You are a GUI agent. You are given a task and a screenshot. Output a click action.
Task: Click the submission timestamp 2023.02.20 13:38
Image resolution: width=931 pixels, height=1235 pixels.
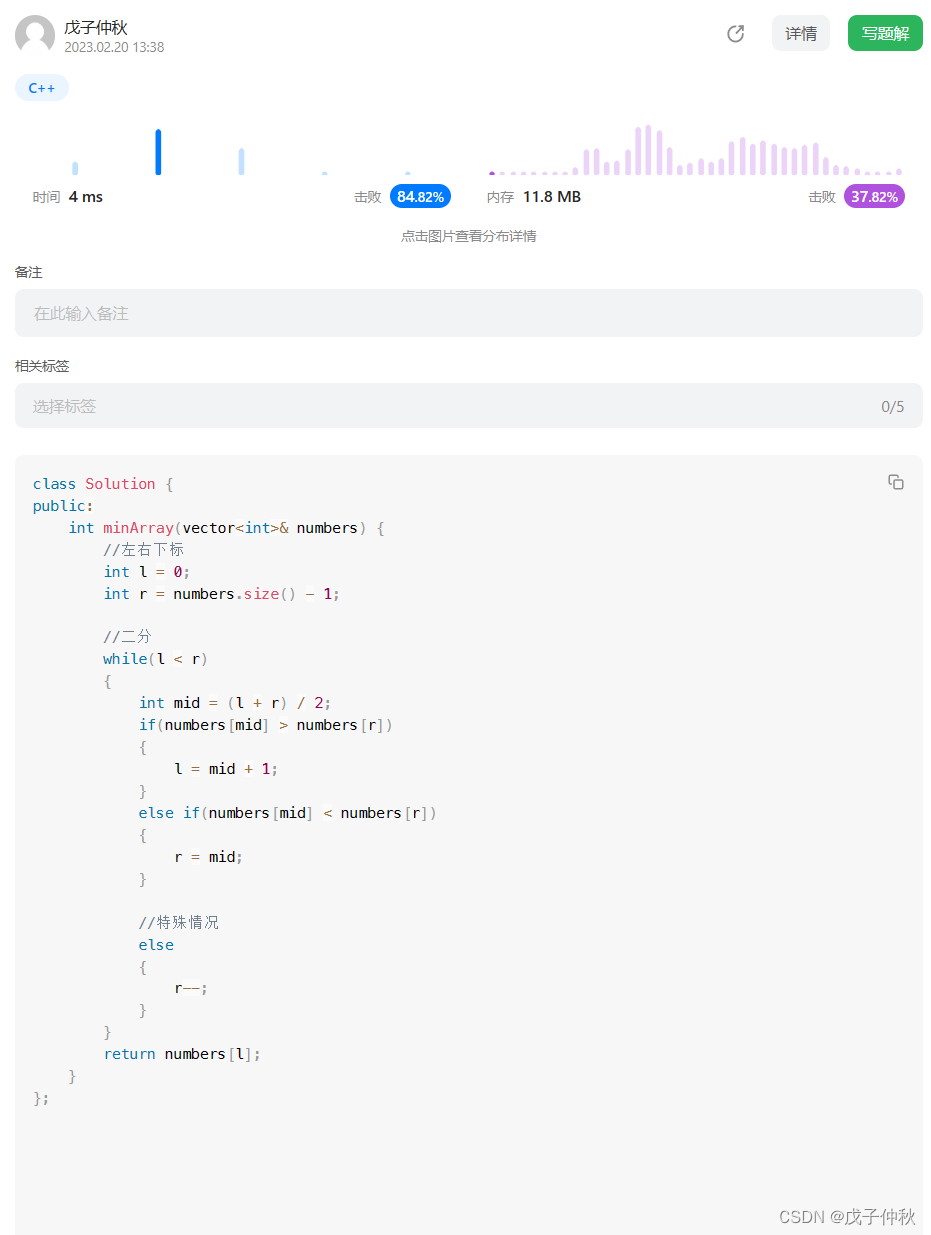(x=114, y=47)
